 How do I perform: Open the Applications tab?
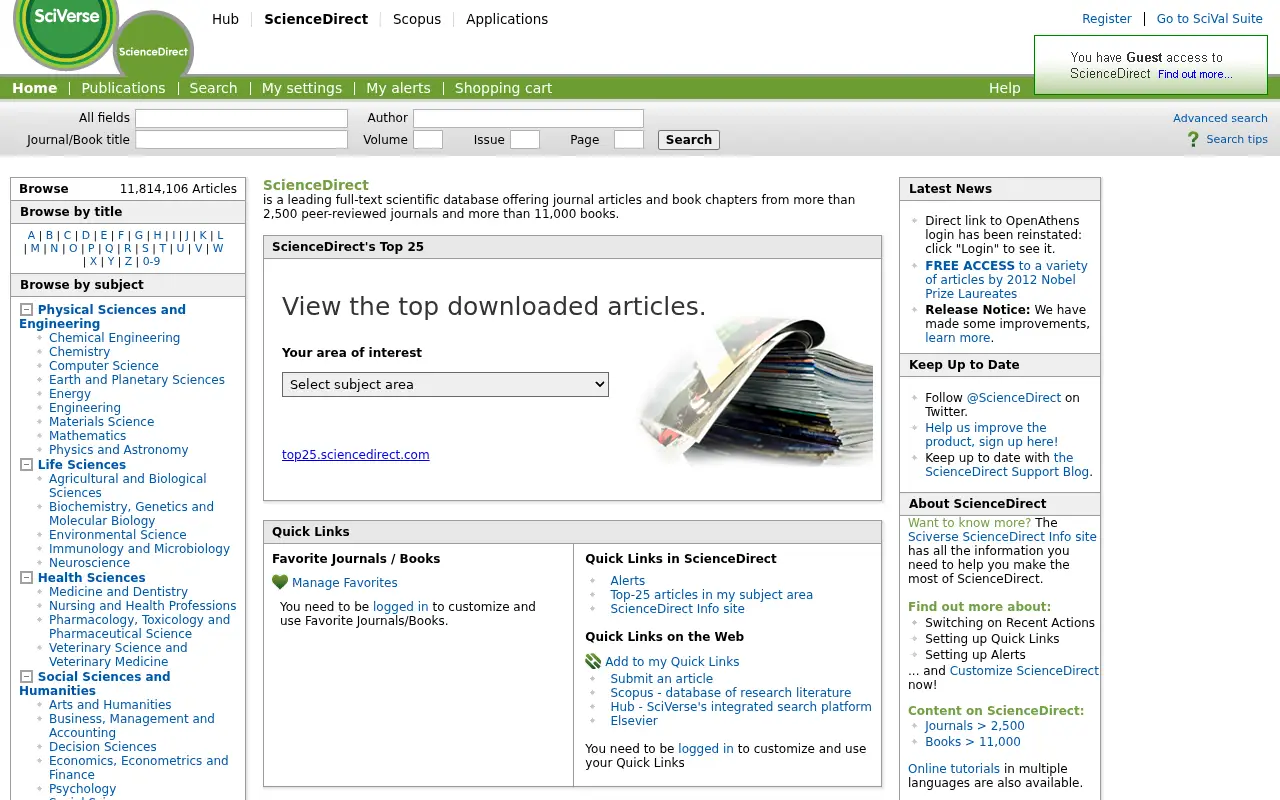pos(507,19)
